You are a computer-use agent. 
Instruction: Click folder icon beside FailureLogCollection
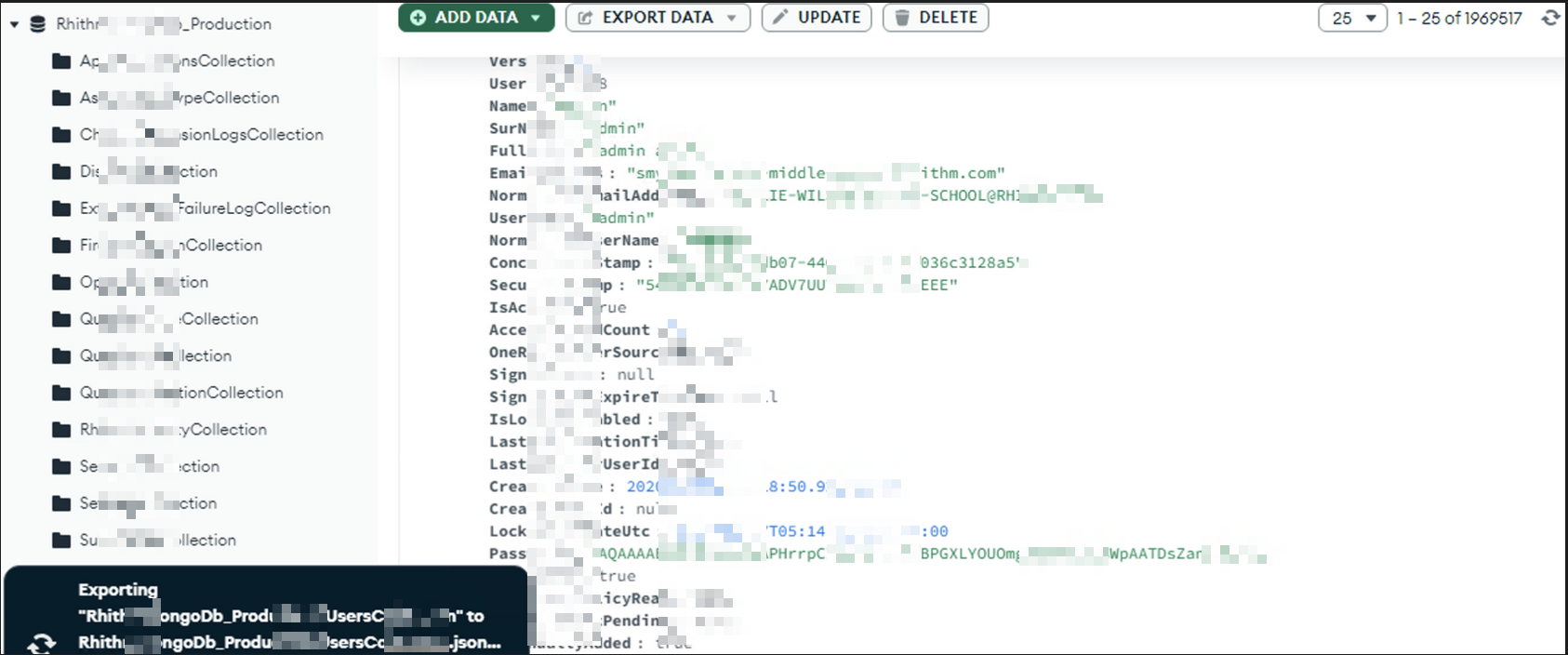click(x=61, y=208)
